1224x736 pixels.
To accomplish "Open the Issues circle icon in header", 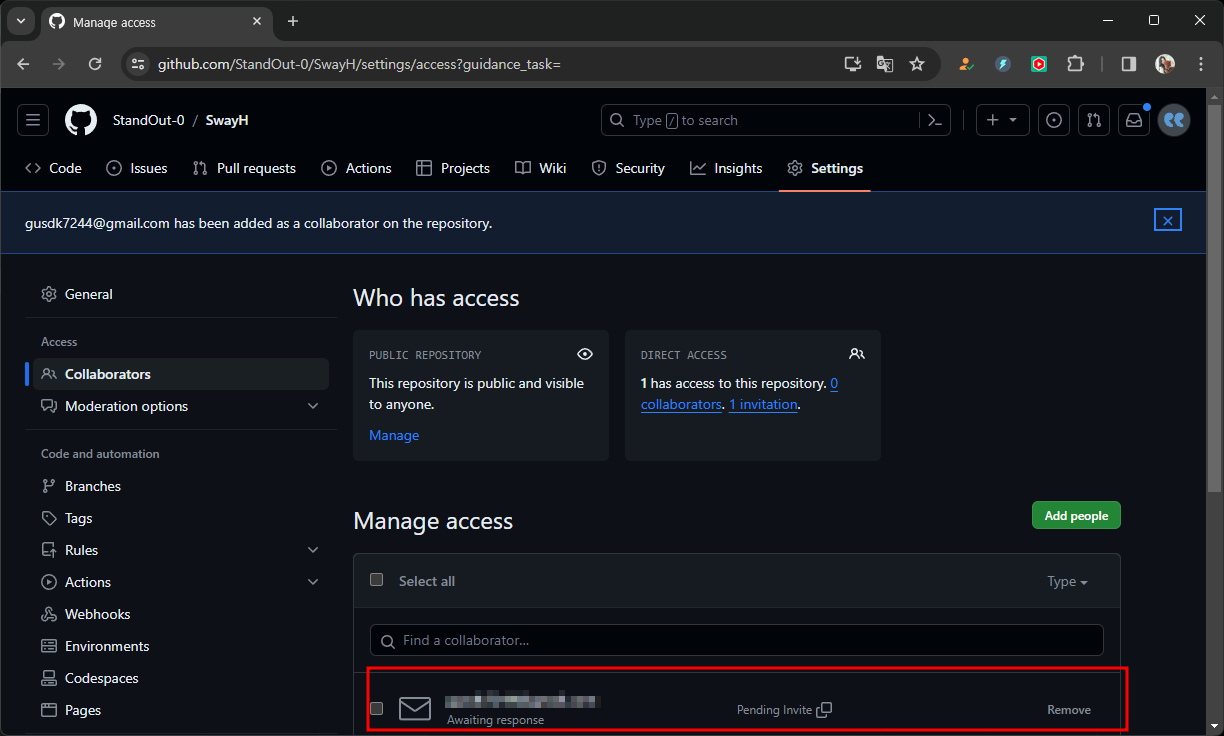I will coord(1053,120).
